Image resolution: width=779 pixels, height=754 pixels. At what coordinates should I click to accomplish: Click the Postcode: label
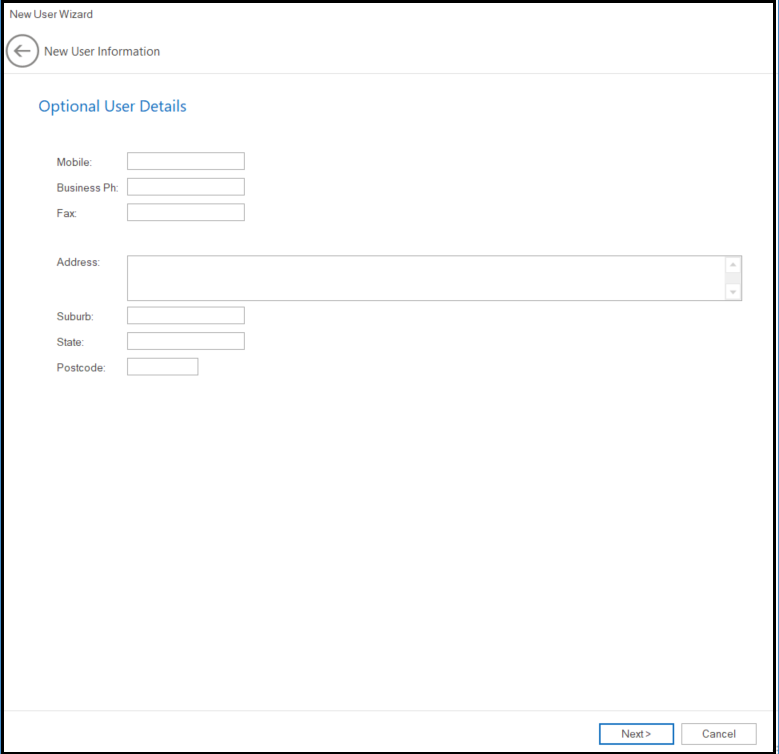point(81,368)
